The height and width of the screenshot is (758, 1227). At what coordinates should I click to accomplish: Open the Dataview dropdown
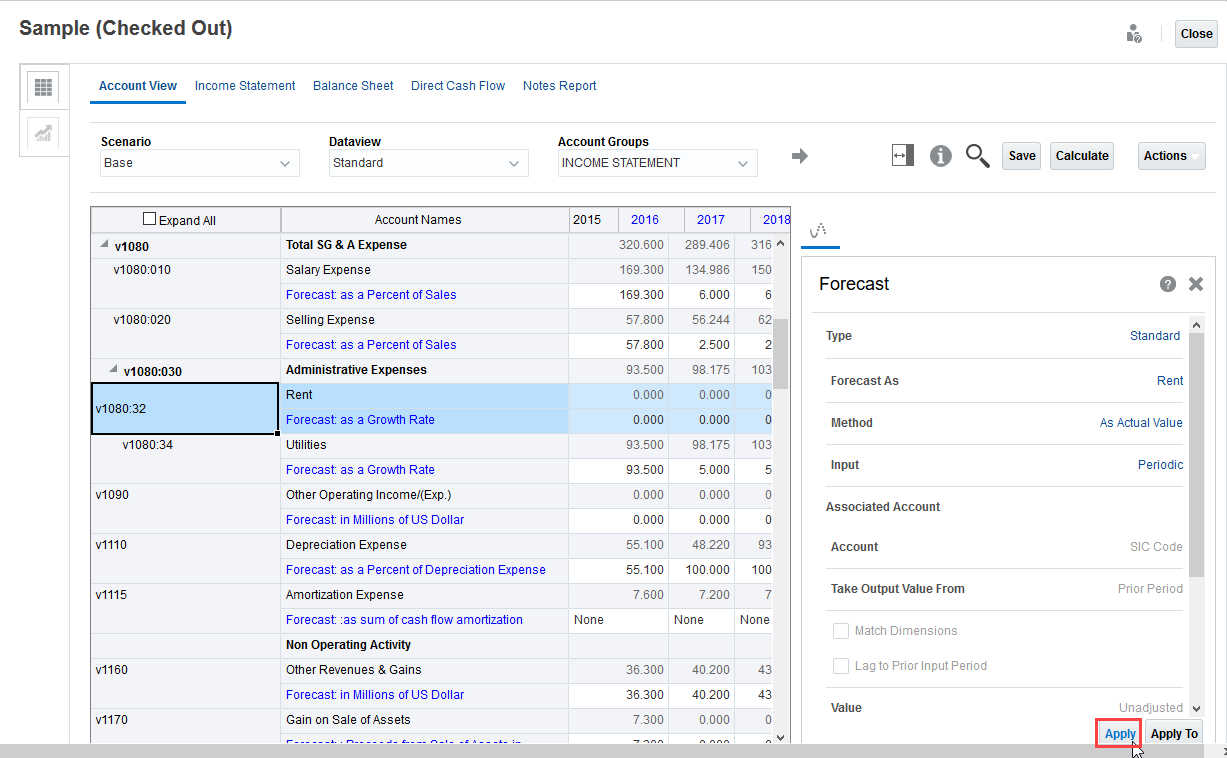point(429,163)
